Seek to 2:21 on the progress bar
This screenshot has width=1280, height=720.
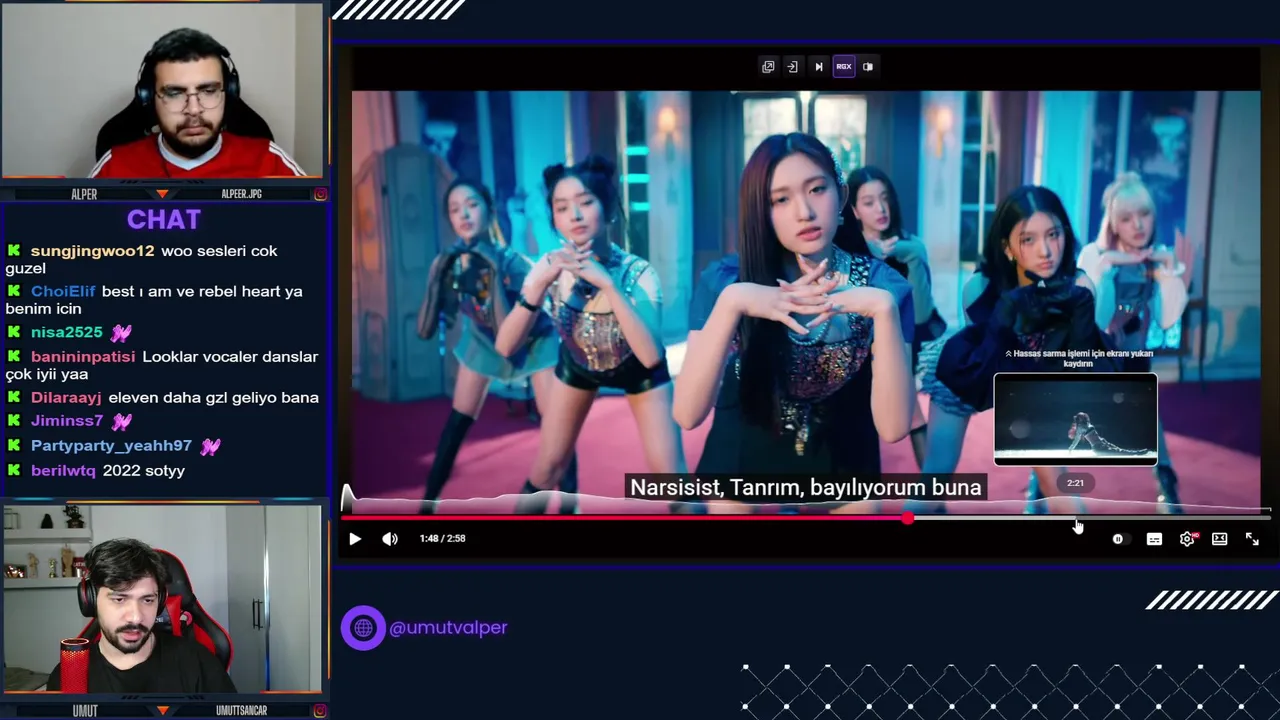[x=1076, y=518]
